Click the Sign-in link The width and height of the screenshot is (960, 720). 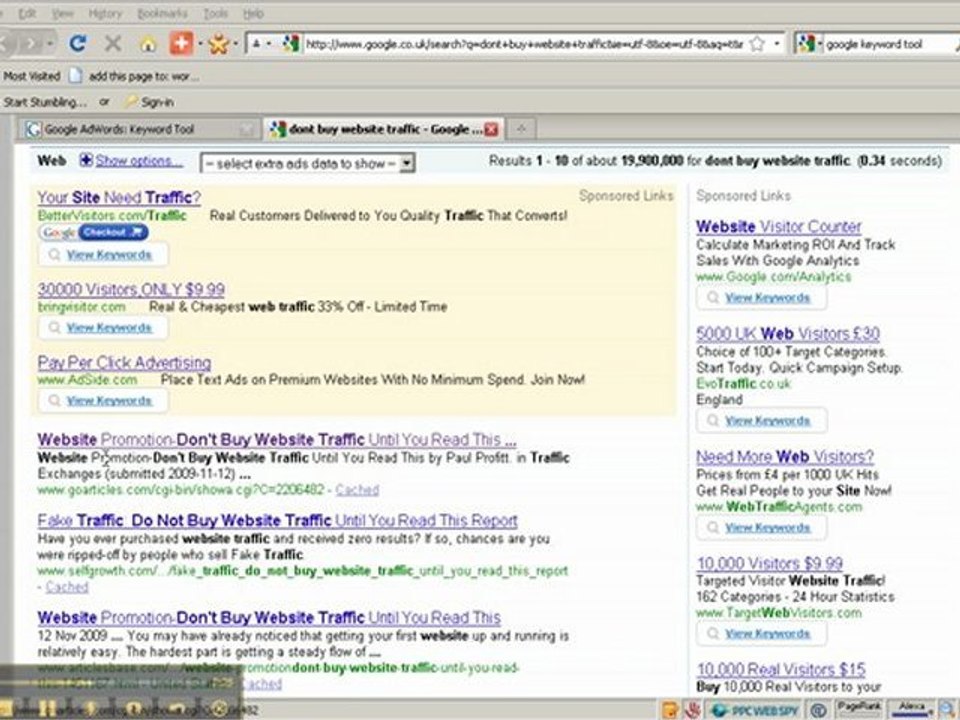point(157,102)
